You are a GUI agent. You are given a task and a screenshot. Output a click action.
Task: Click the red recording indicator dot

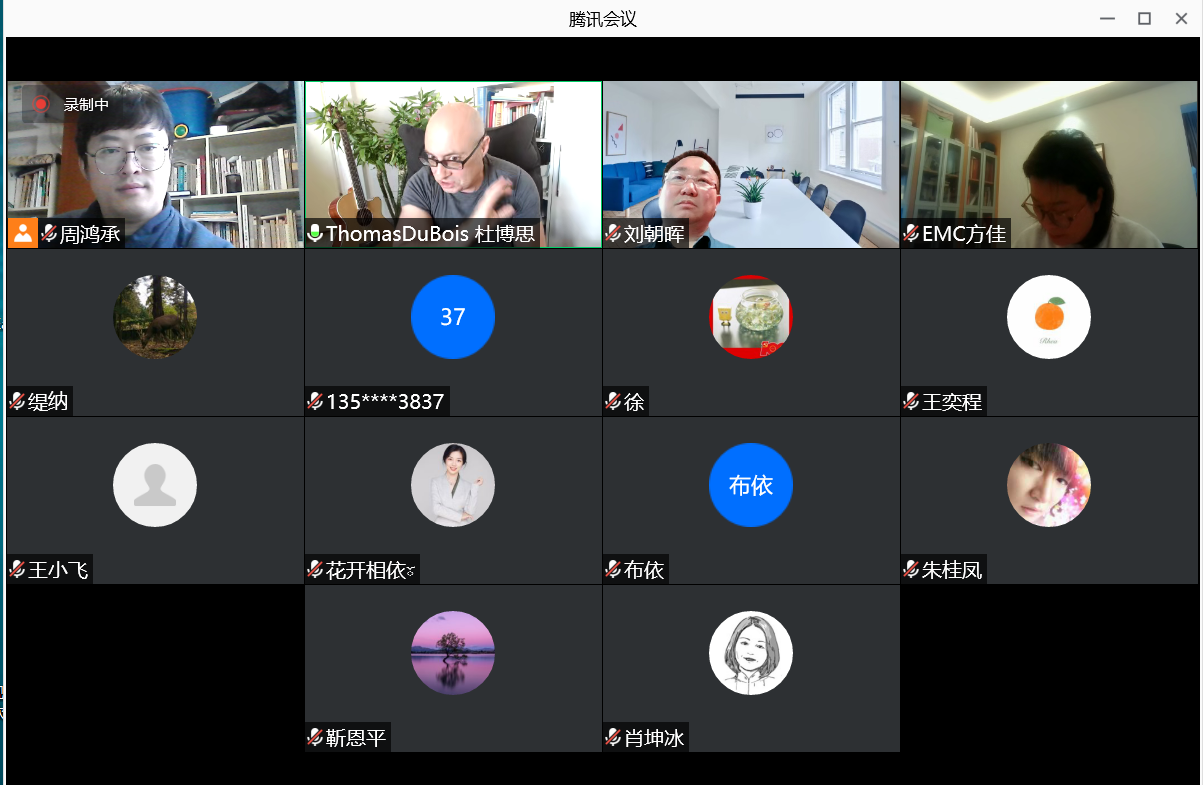(x=41, y=103)
